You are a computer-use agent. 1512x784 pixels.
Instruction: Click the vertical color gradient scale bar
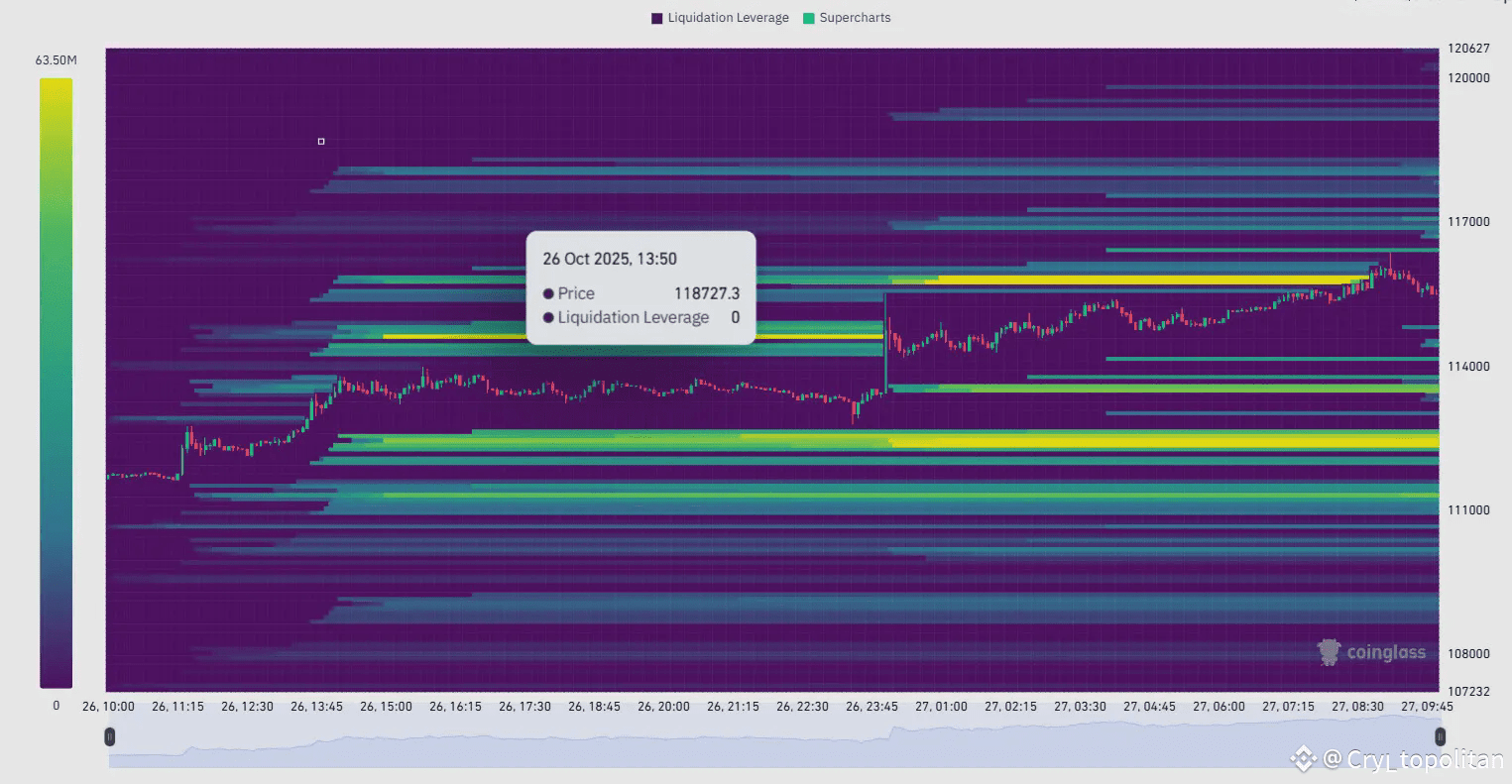(x=56, y=383)
